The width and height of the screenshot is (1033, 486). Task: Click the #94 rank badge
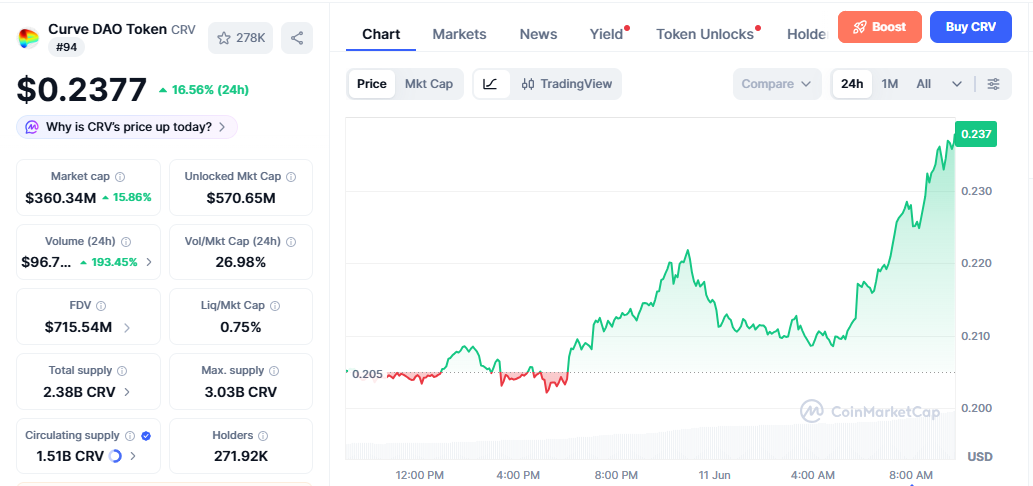coord(66,47)
